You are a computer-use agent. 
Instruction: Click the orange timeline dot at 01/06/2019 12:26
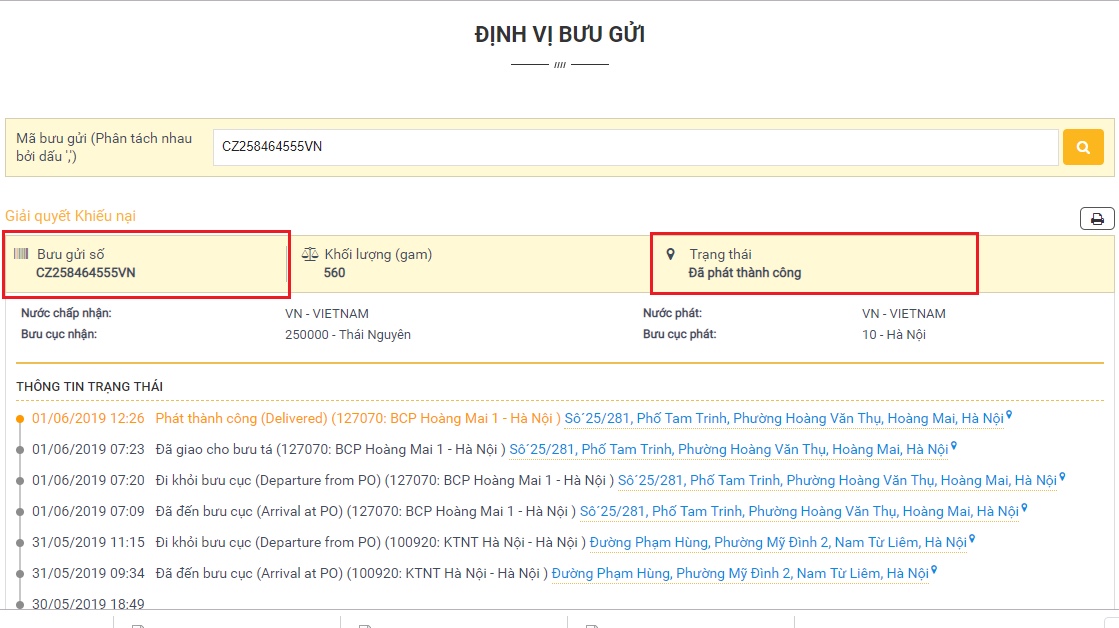(x=19, y=419)
